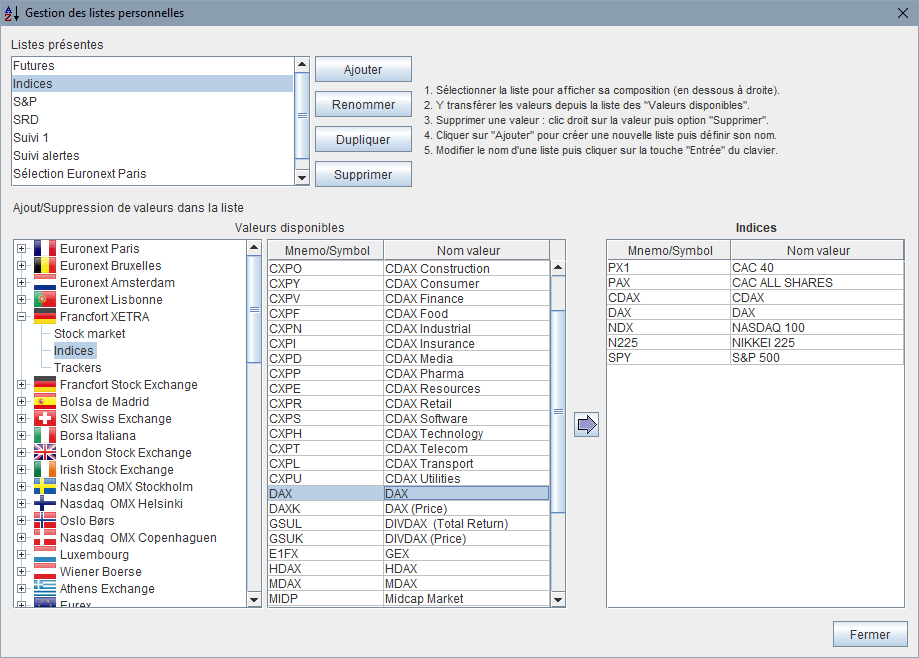Click the Nasdaq OMX Helsinki Finnish flag icon

(x=45, y=503)
